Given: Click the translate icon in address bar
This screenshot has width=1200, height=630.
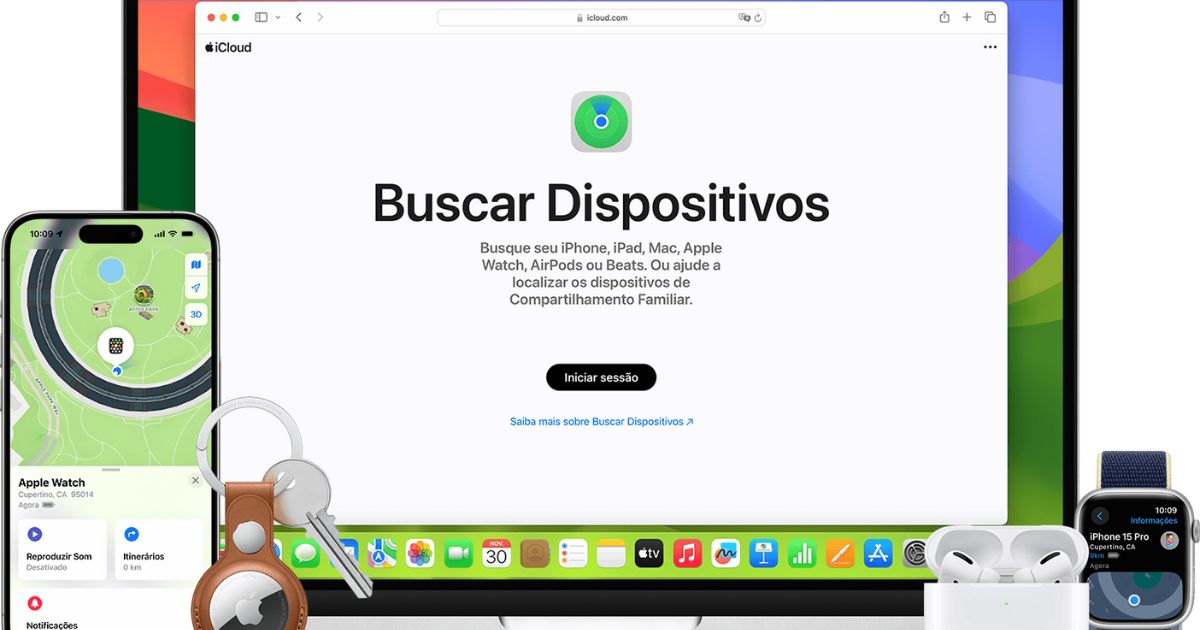Looking at the screenshot, I should 744,17.
